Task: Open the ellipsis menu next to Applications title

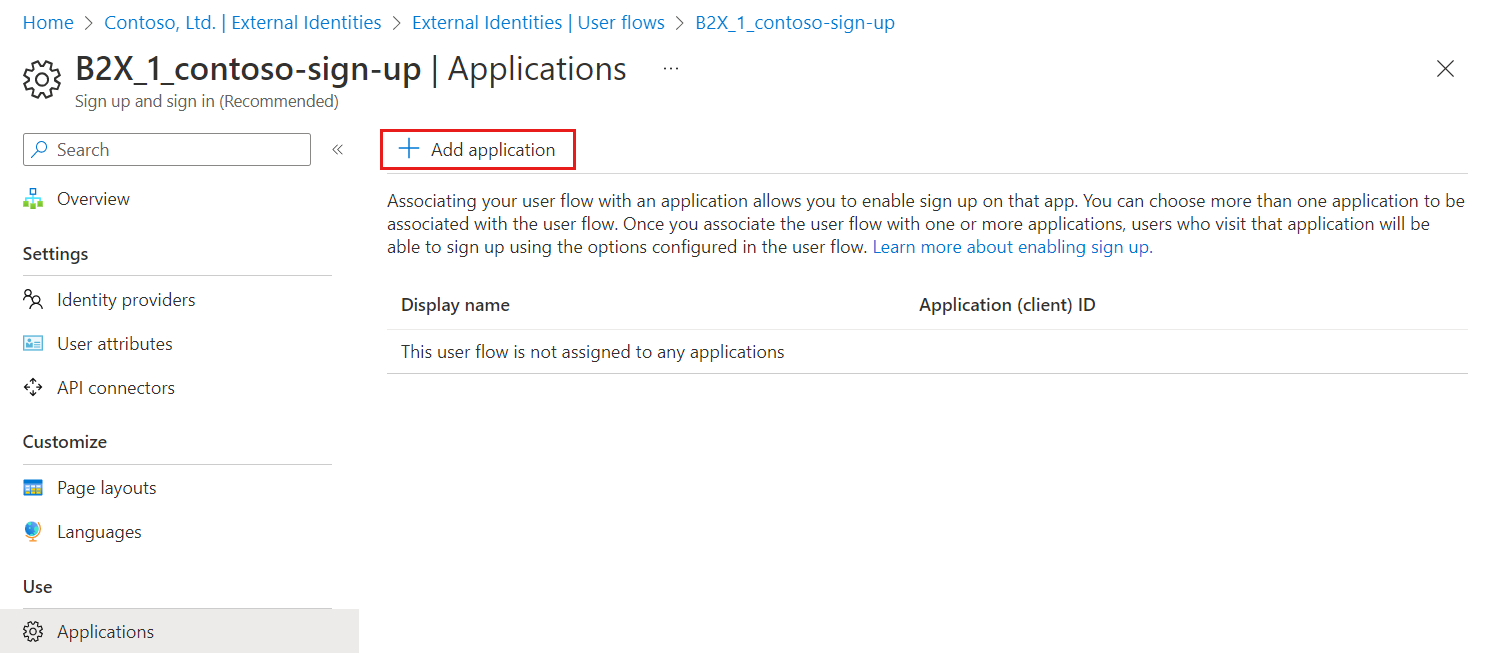Action: click(670, 68)
